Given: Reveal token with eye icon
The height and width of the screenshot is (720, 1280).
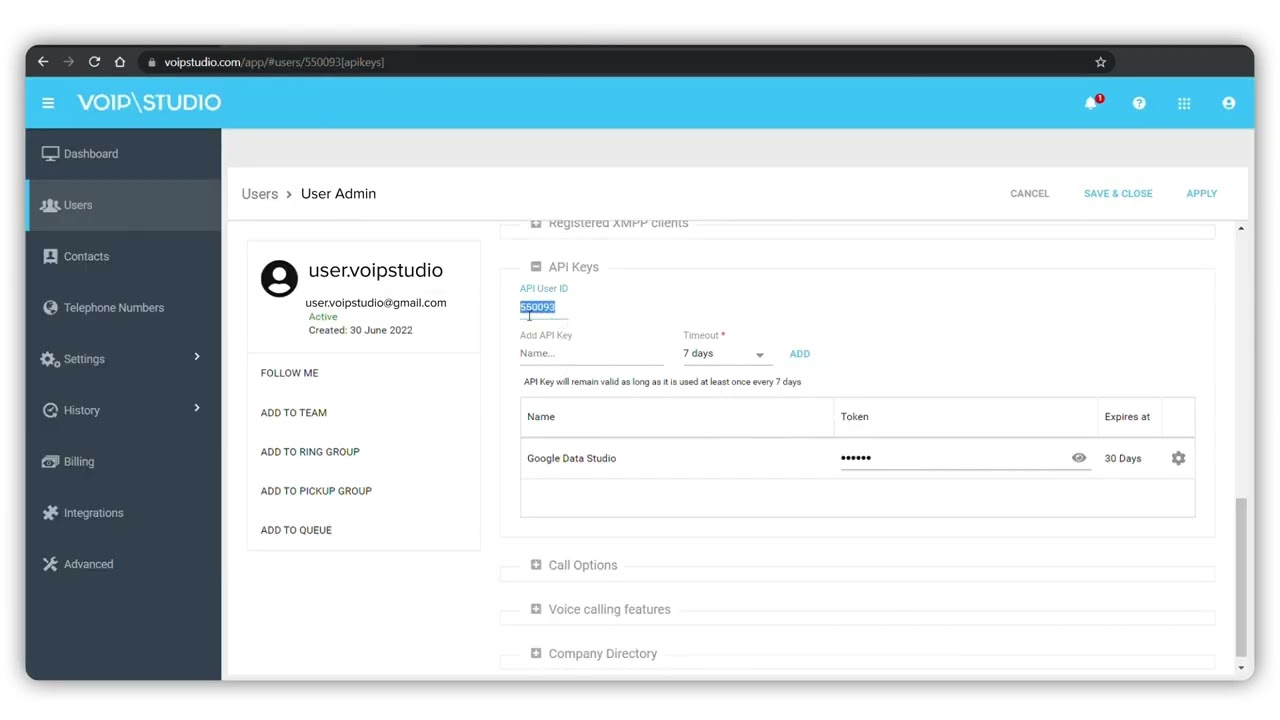Looking at the screenshot, I should pyautogui.click(x=1079, y=458).
